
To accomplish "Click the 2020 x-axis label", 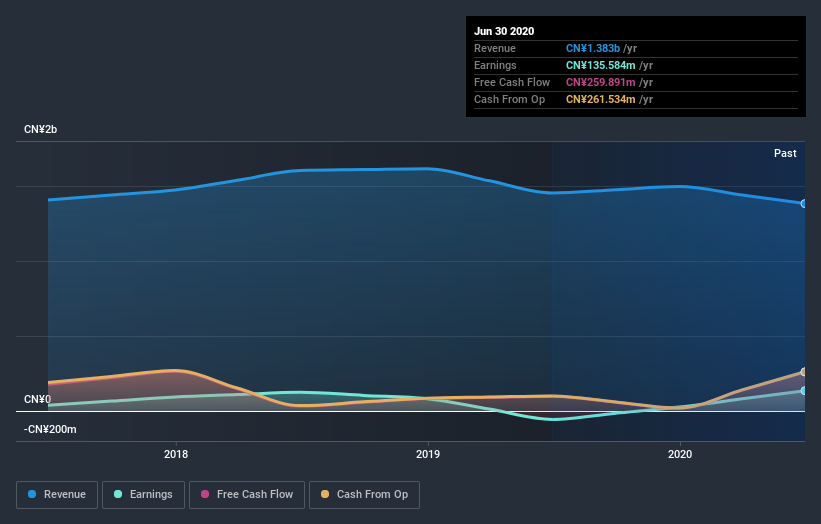I will (x=680, y=454).
